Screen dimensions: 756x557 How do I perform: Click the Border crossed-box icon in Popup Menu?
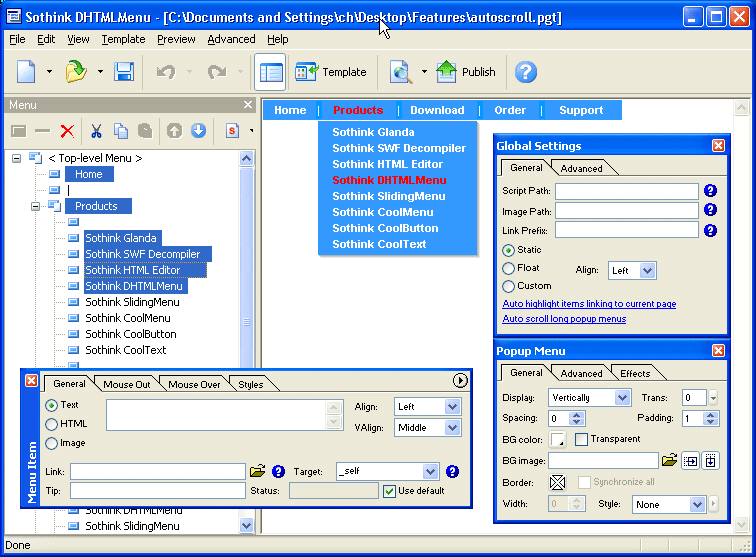click(557, 482)
